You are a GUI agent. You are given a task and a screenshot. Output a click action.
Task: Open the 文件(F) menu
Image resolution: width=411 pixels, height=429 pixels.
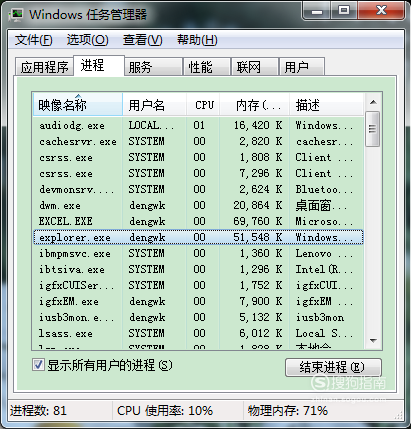[34, 40]
